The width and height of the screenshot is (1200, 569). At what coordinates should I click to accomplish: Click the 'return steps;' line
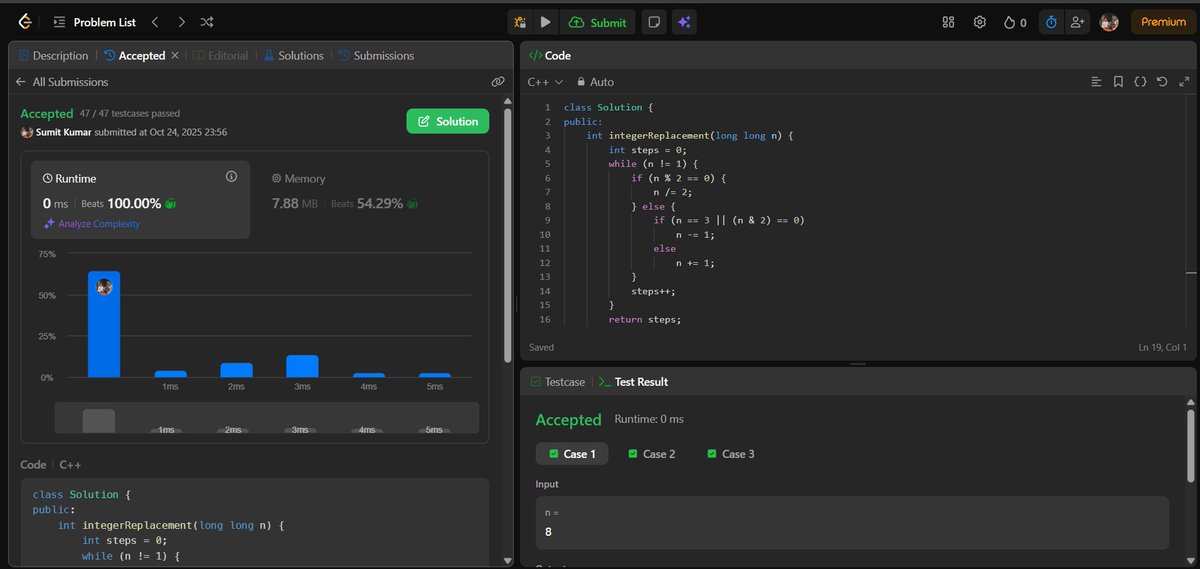click(x=644, y=319)
